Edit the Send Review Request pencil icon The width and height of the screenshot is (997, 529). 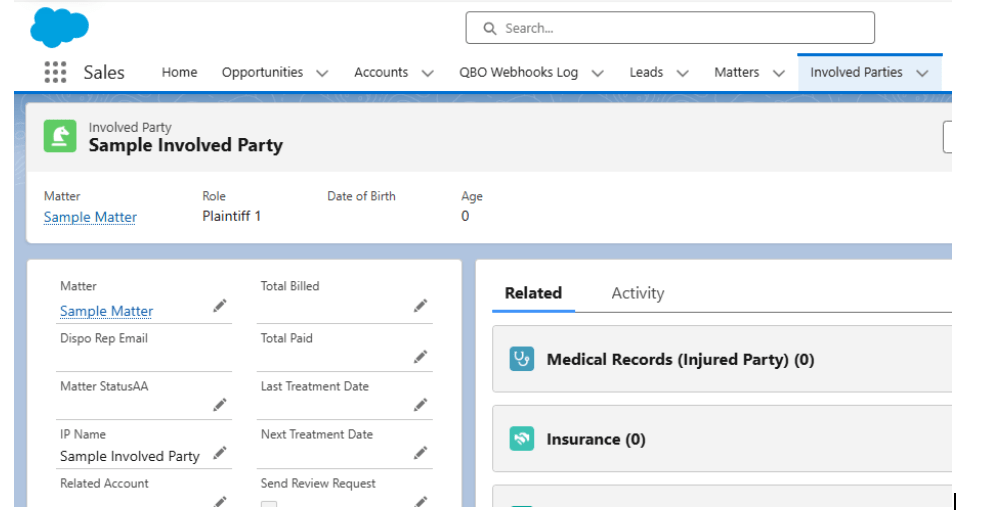[420, 502]
